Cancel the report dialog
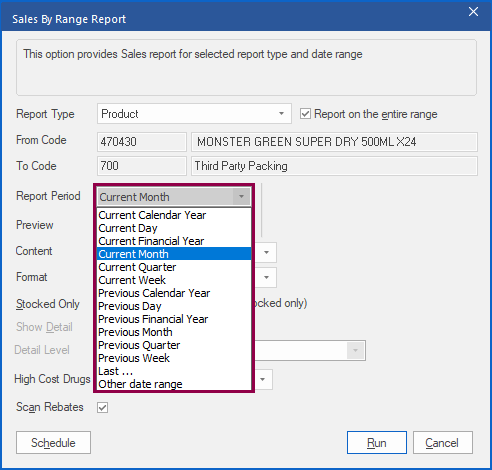 click(443, 443)
